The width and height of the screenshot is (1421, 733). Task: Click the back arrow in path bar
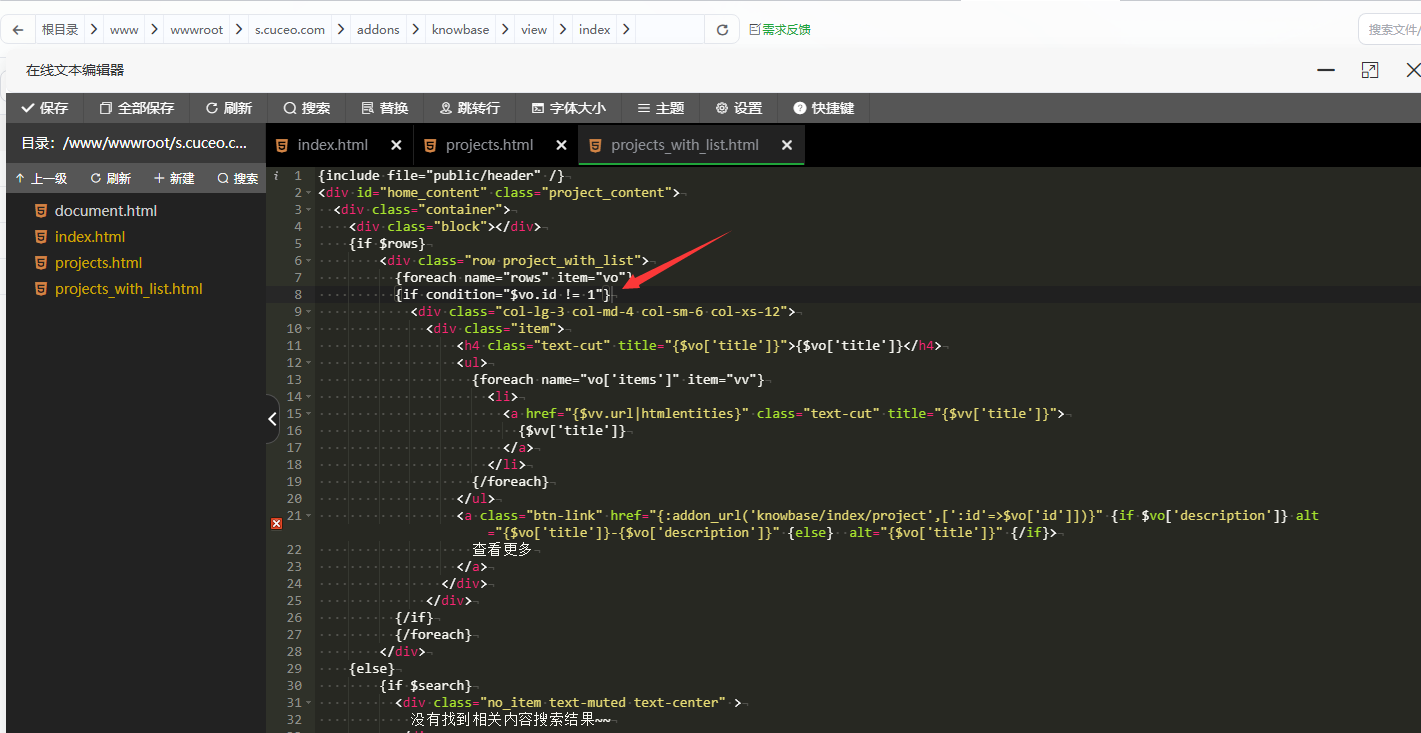pyautogui.click(x=18, y=30)
